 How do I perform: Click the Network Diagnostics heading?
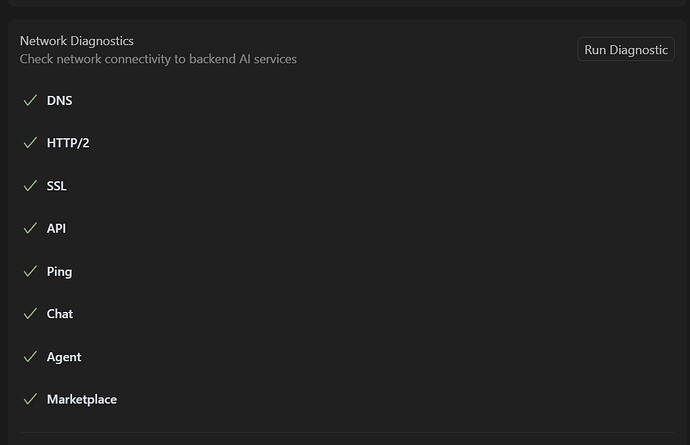[77, 41]
